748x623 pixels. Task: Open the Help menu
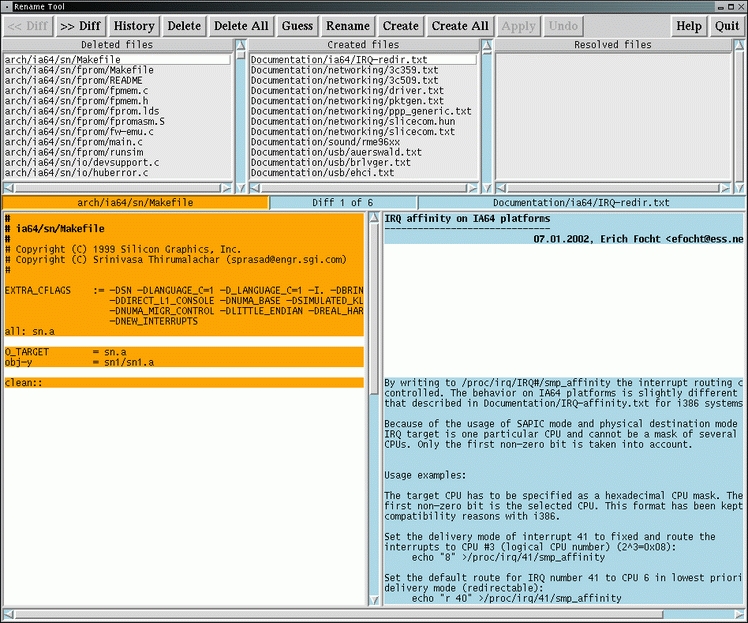688,26
